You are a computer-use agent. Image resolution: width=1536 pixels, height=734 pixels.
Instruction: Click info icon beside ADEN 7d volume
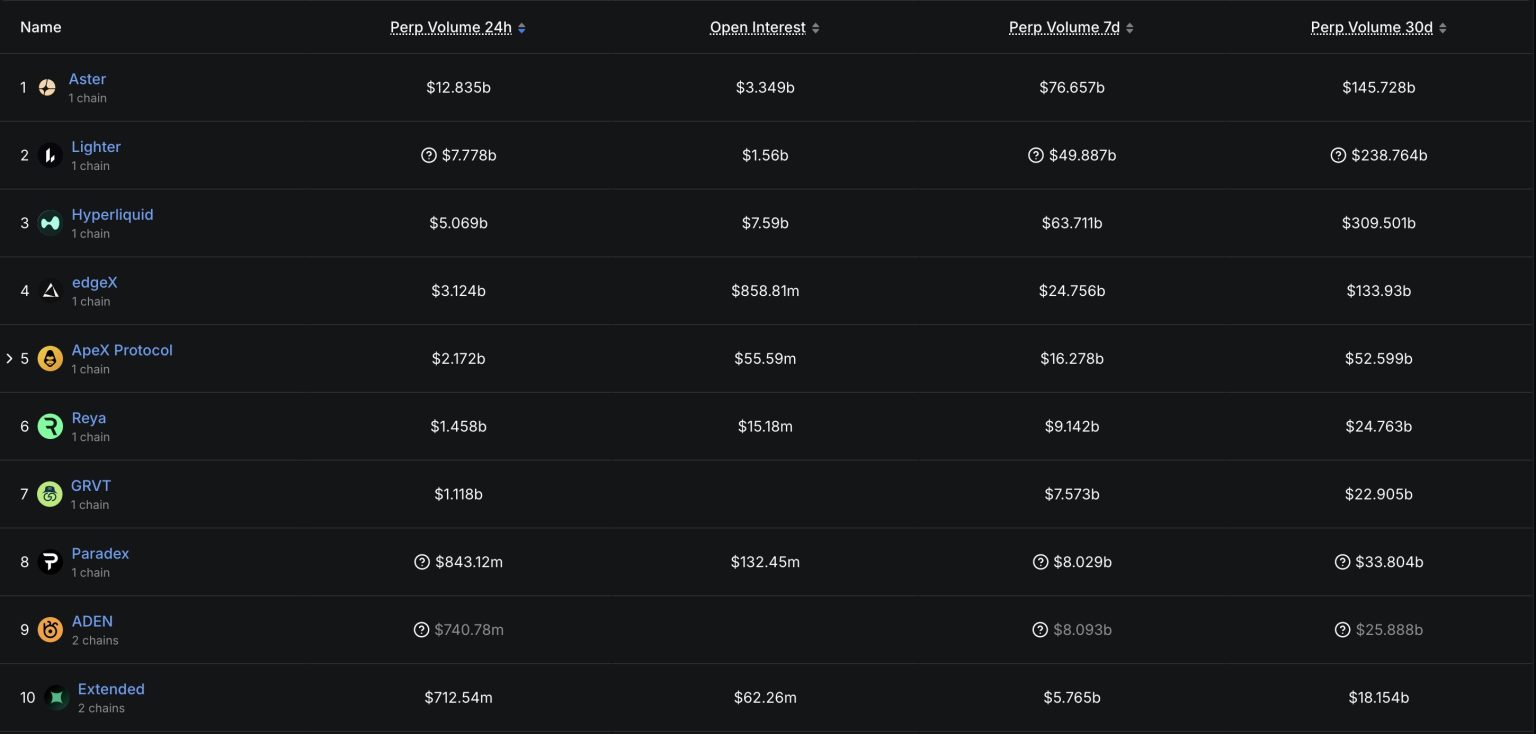click(x=1040, y=630)
